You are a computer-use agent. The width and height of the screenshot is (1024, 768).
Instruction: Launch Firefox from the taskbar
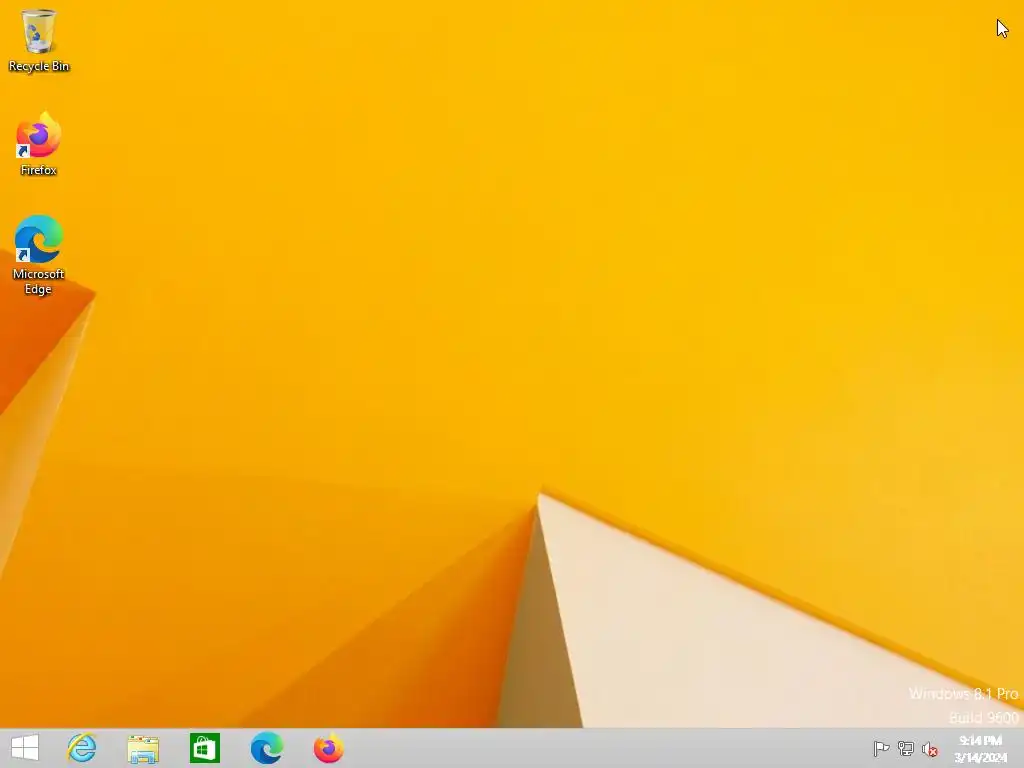(328, 748)
